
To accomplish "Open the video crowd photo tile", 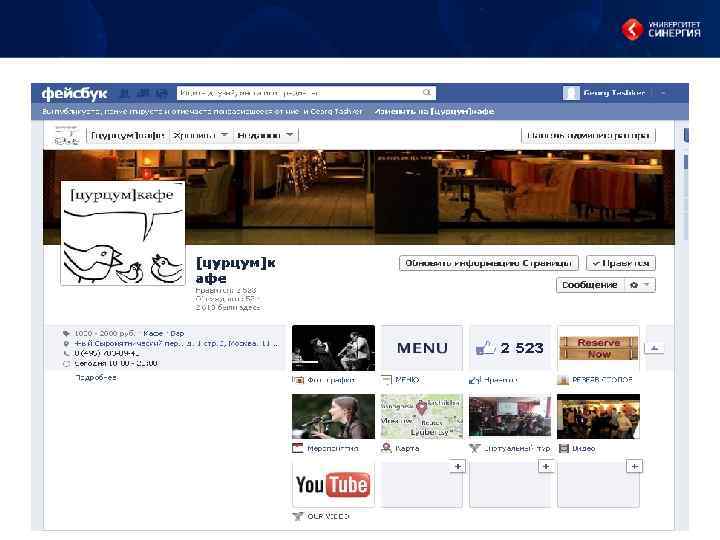I will pos(598,416).
